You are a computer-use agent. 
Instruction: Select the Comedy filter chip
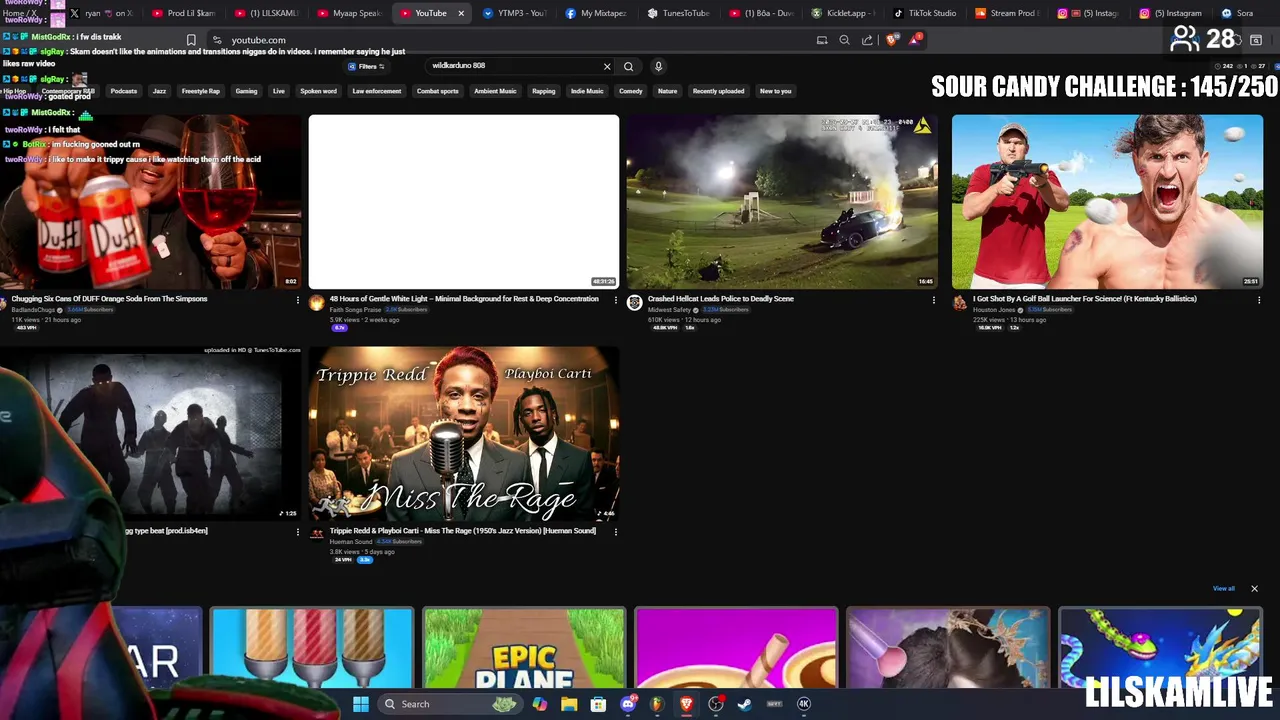pyautogui.click(x=631, y=91)
